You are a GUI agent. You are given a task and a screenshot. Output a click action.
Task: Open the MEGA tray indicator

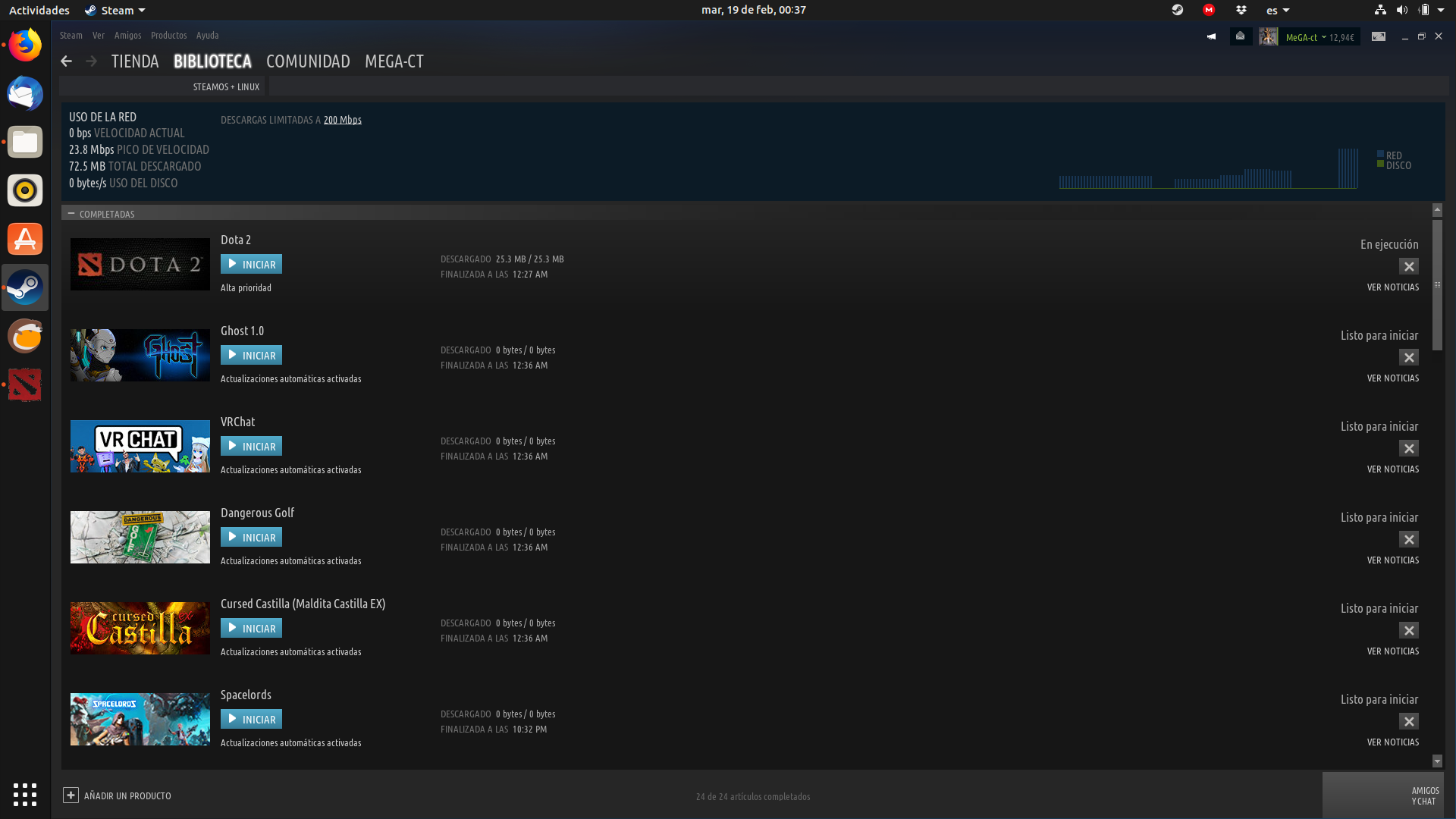point(1209,10)
